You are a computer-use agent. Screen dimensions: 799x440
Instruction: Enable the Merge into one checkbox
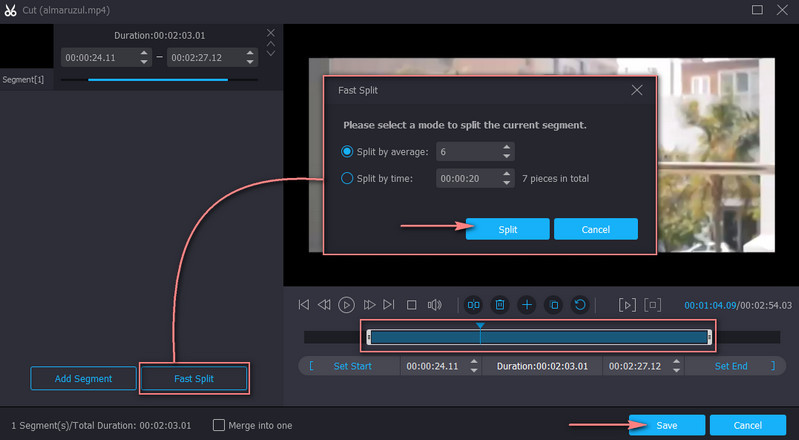(219, 425)
